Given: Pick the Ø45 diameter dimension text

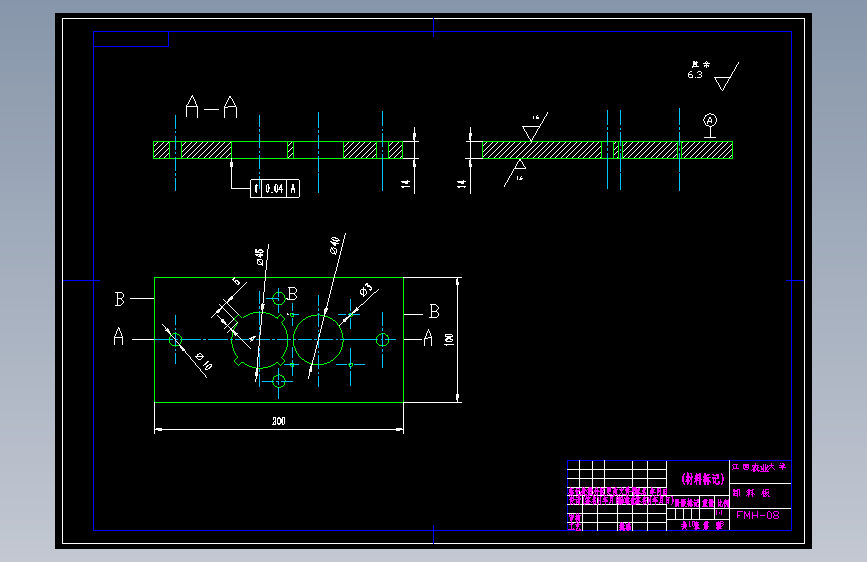Looking at the screenshot, I should 259,257.
